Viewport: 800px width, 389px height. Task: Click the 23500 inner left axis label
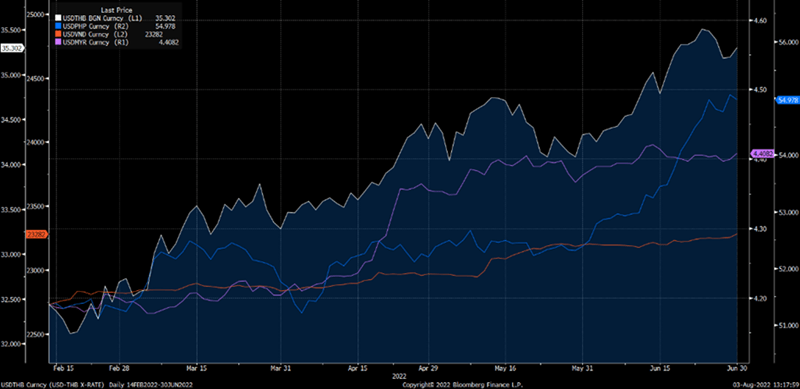click(35, 207)
